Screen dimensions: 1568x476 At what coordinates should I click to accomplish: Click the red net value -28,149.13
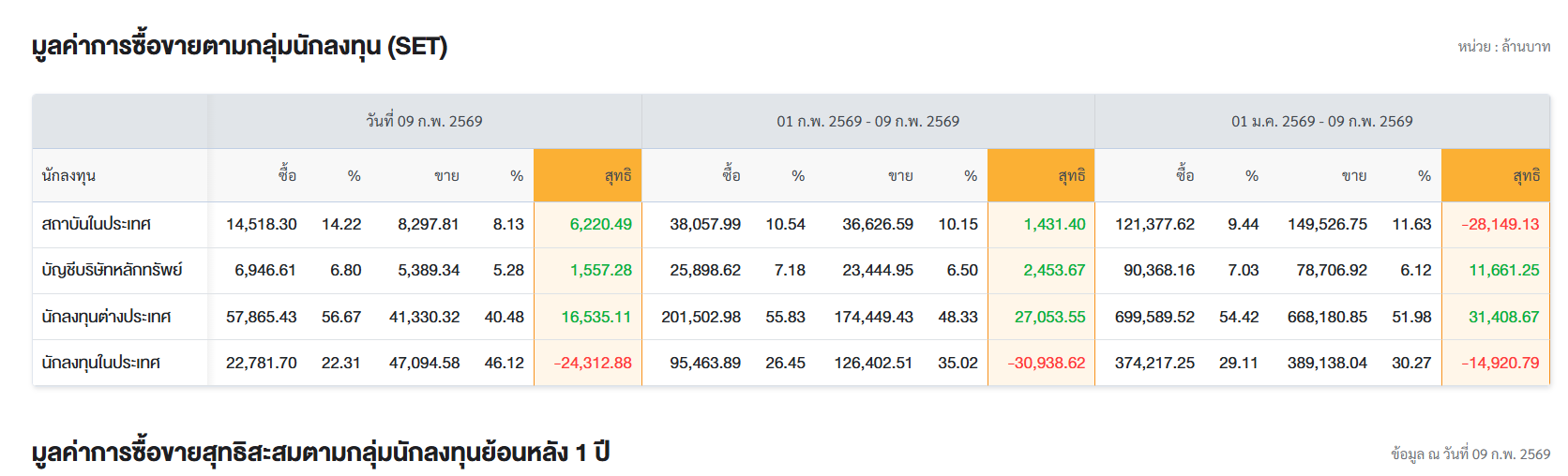click(x=1500, y=224)
